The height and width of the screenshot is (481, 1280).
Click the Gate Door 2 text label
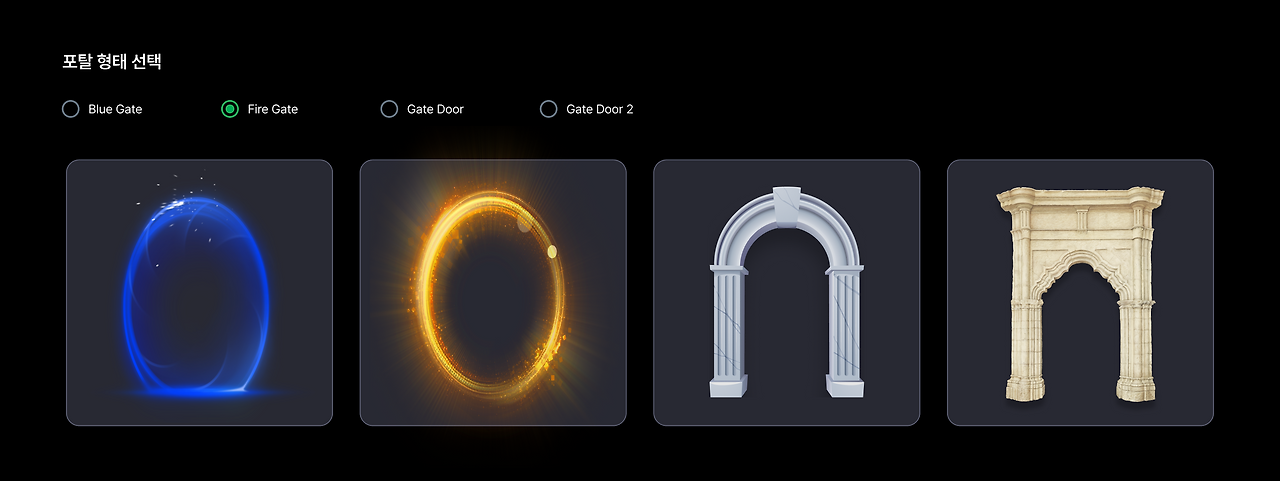click(x=600, y=109)
